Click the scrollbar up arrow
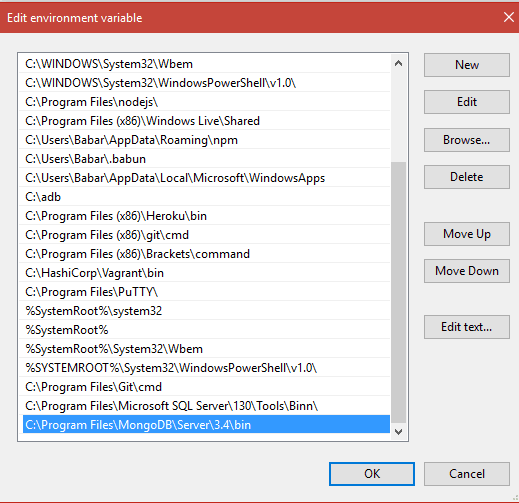This screenshot has height=503, width=519. point(398,63)
